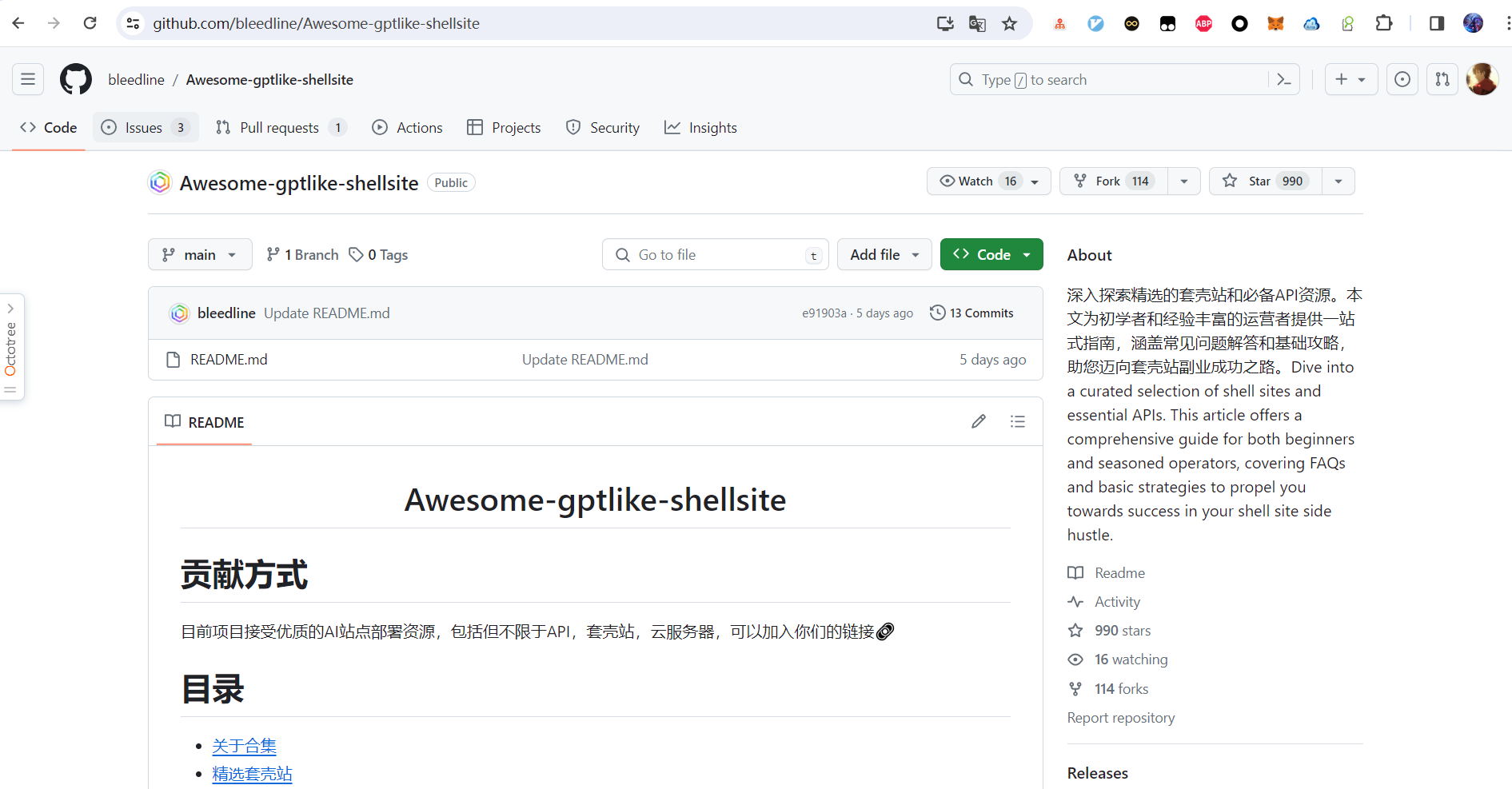Open the 0 Tags link
The height and width of the screenshot is (789, 1512).
(378, 254)
